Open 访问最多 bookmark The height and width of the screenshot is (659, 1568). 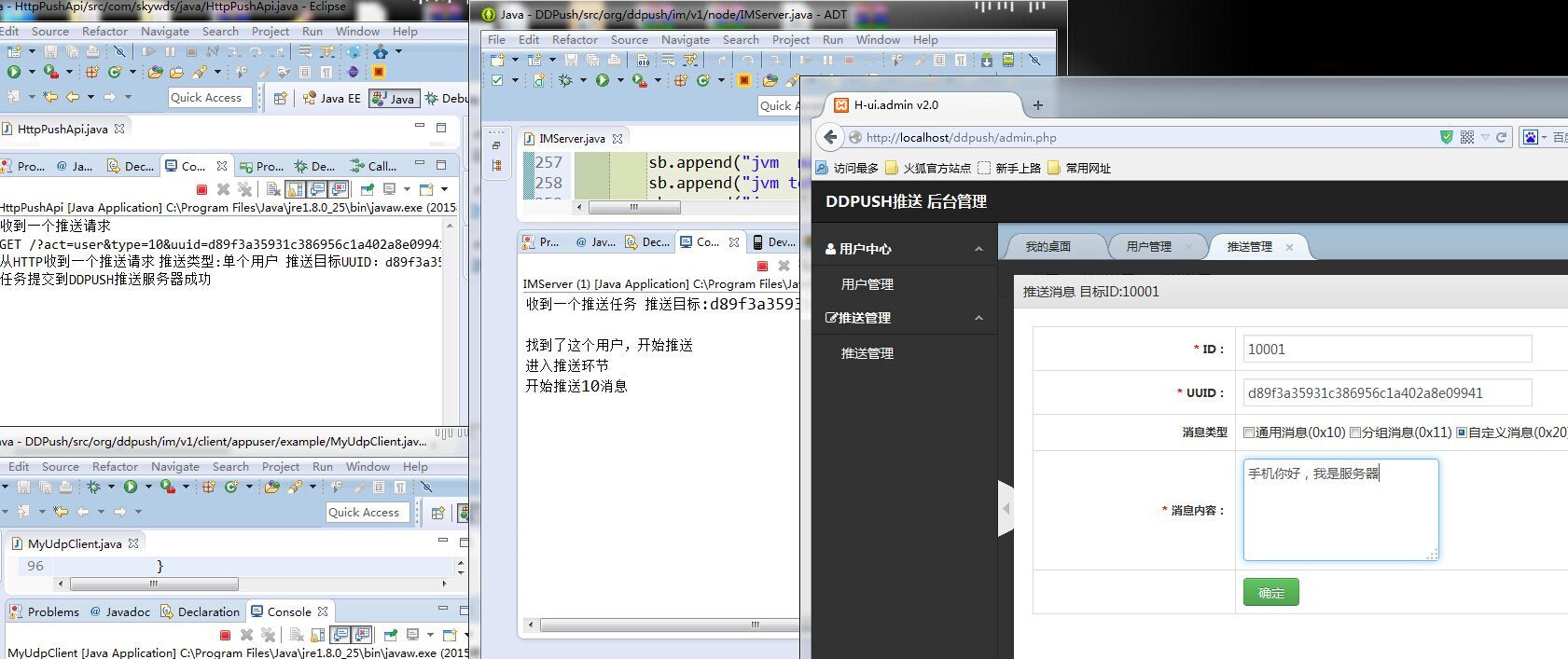click(x=847, y=169)
